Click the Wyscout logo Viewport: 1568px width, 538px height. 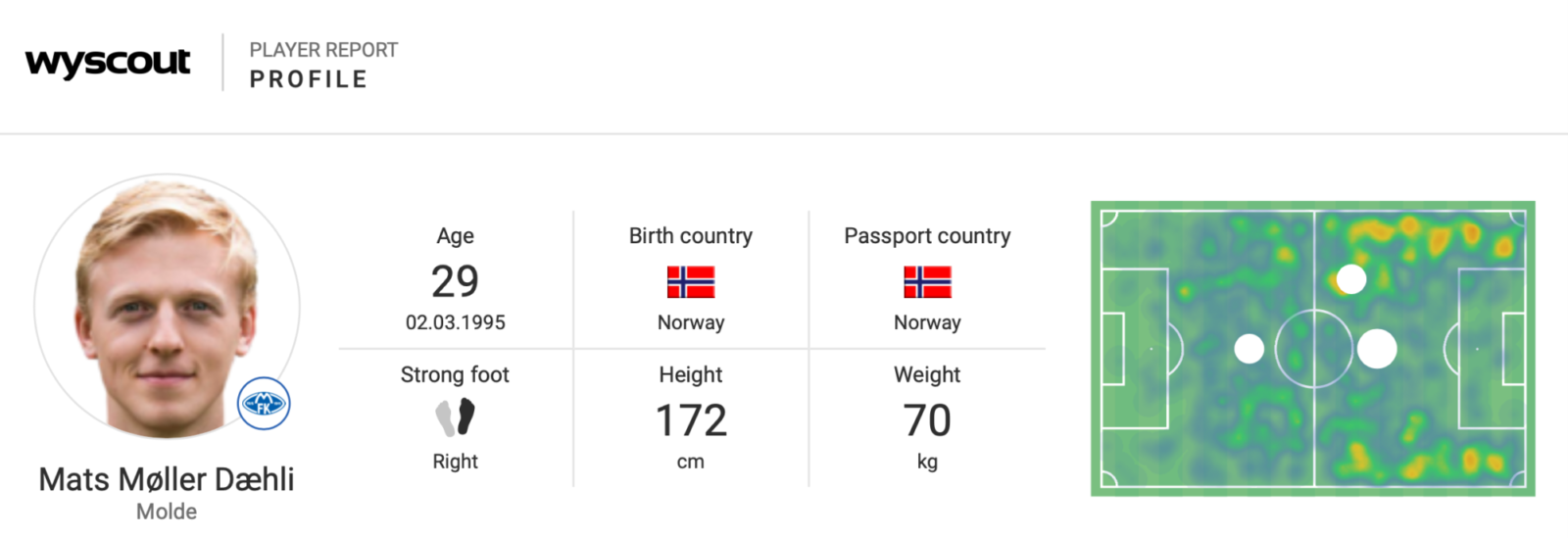(x=108, y=63)
